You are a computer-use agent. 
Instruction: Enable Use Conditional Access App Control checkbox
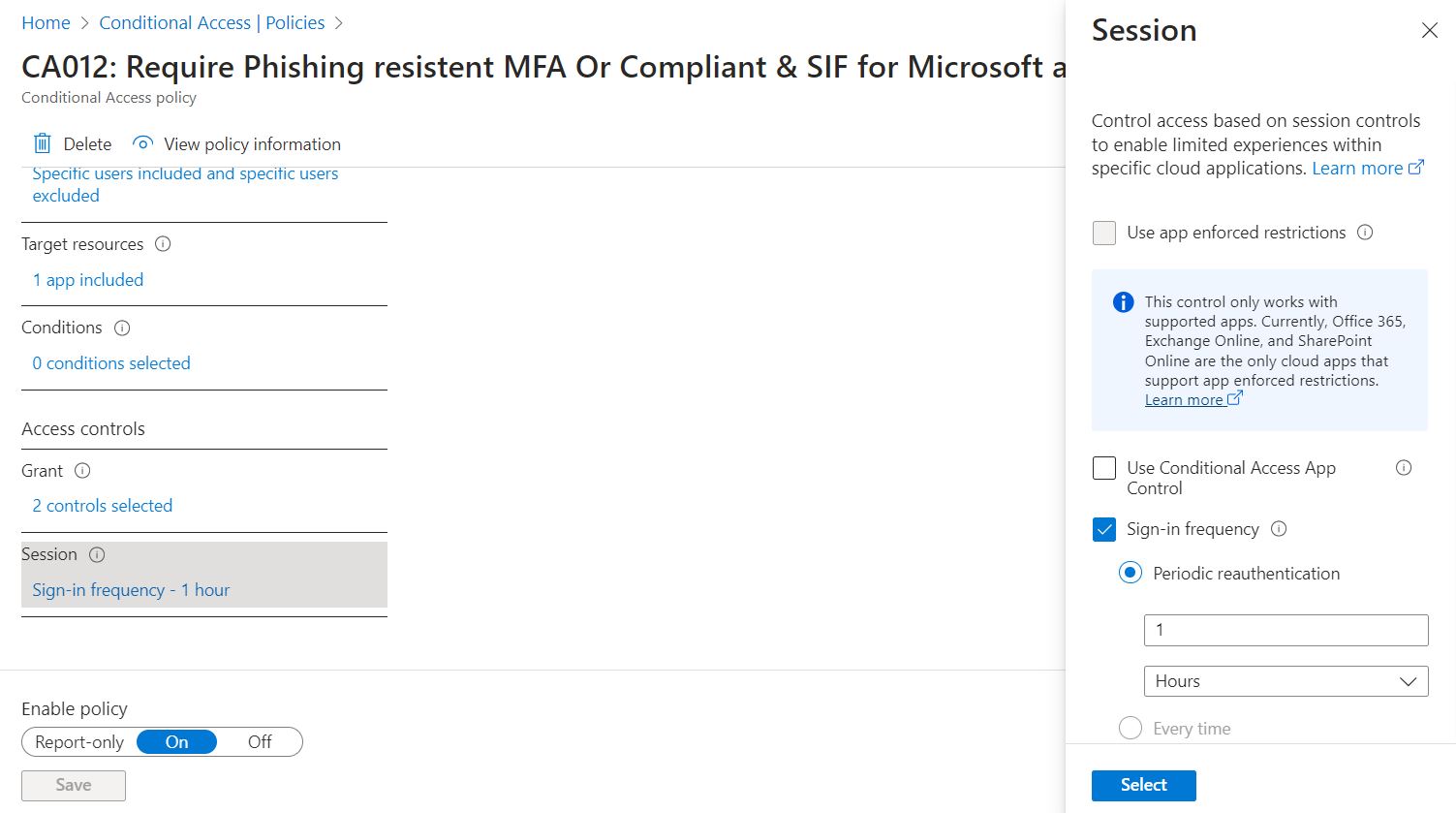pos(1104,468)
